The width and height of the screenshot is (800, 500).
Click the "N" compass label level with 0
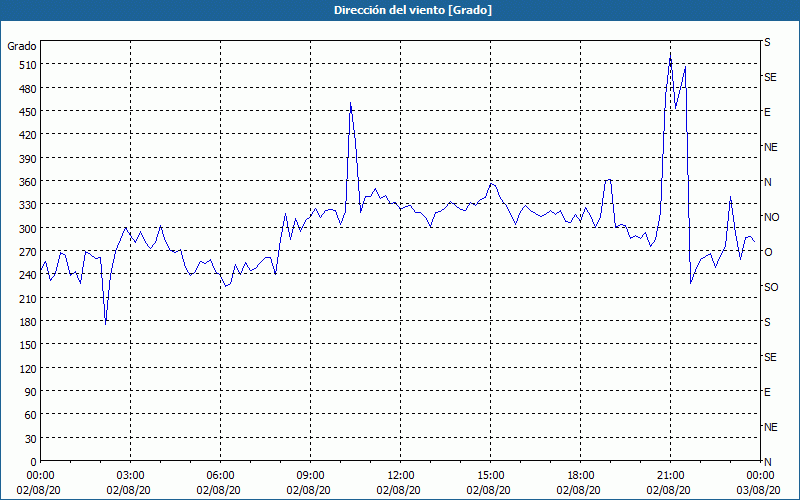768,462
